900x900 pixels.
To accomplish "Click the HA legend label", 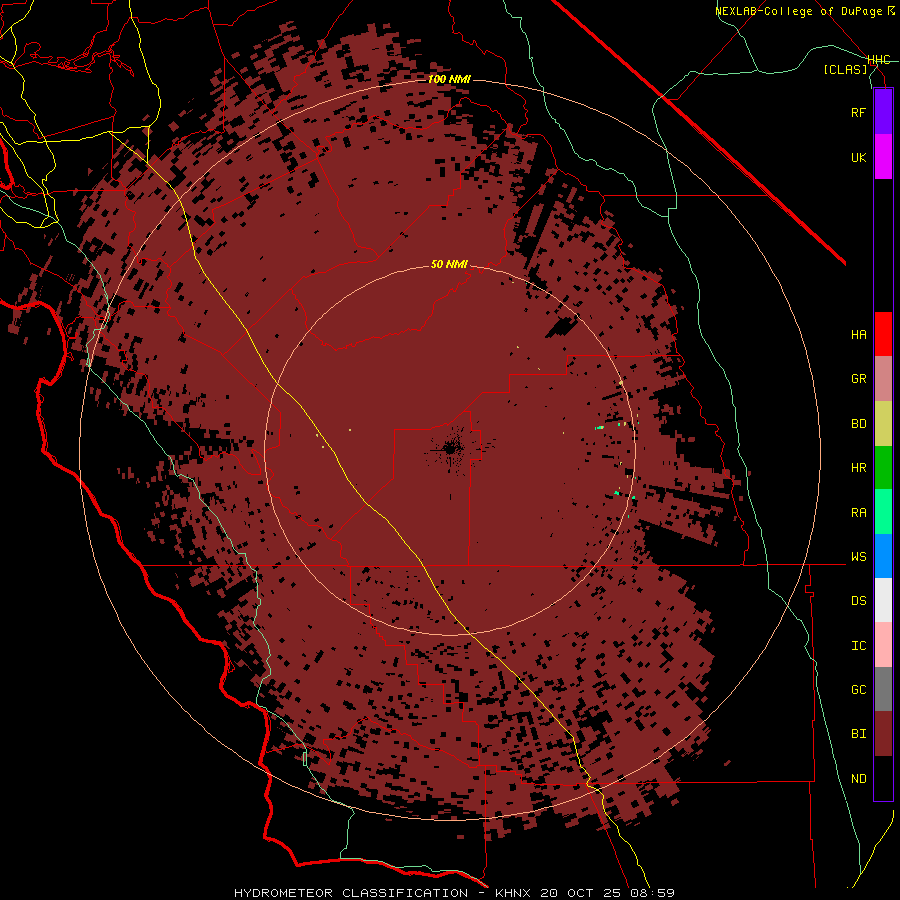I will pyautogui.click(x=858, y=335).
